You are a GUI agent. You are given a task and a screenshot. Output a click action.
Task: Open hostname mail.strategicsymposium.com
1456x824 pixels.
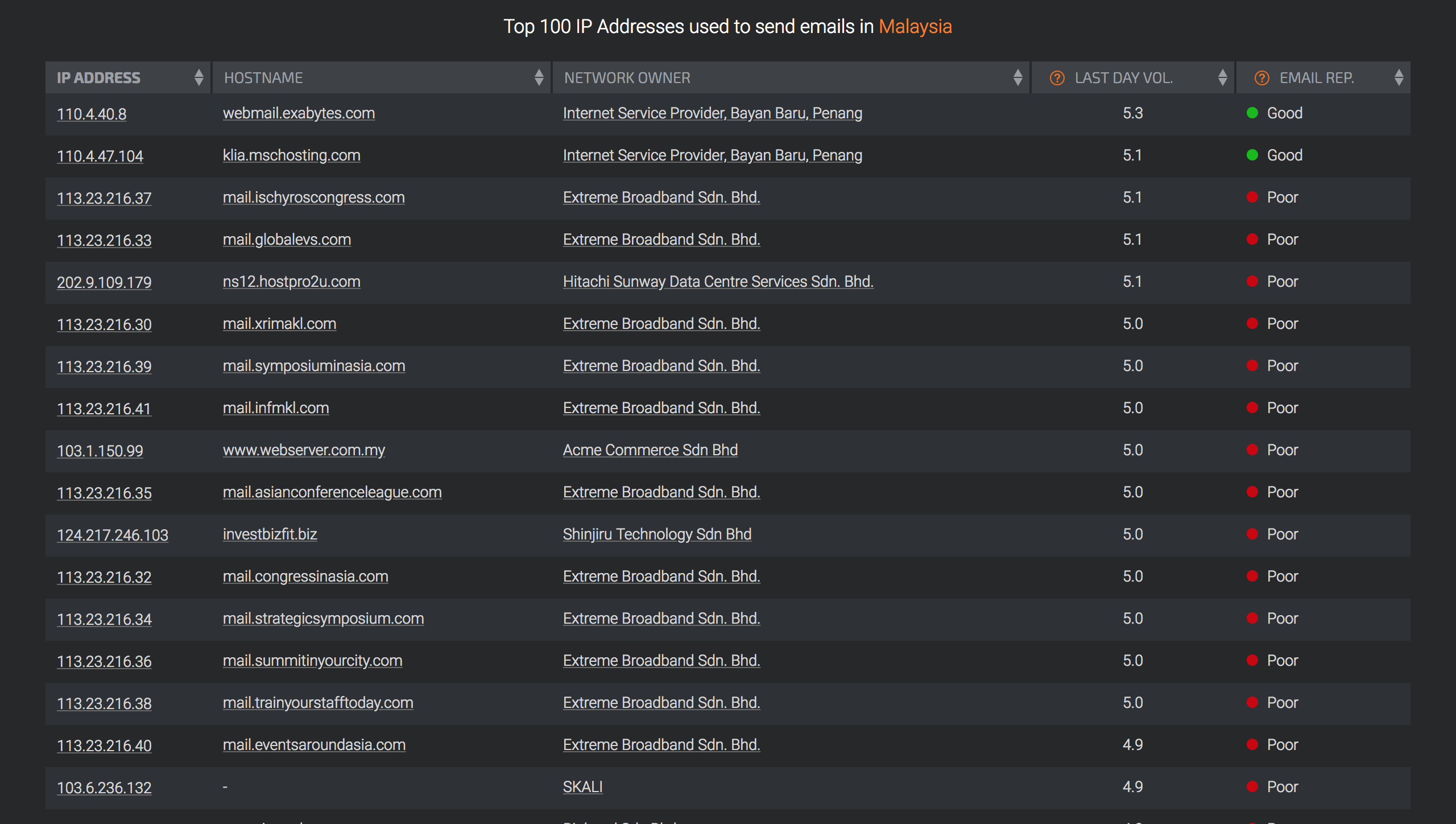click(323, 619)
